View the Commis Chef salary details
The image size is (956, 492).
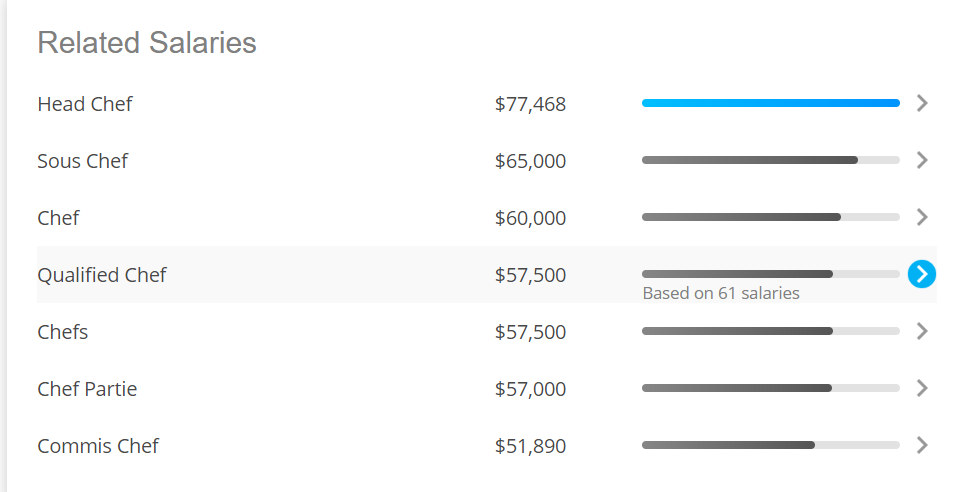98,446
